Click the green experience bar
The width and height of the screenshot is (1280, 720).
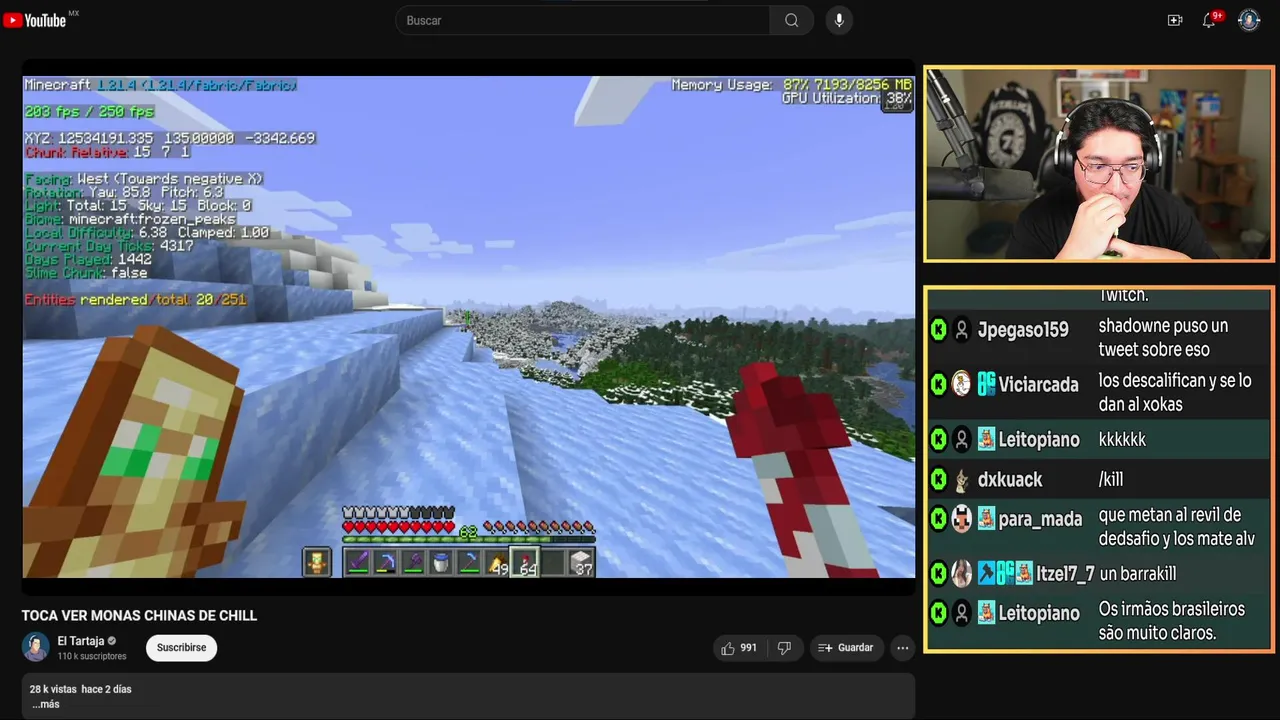coord(469,539)
